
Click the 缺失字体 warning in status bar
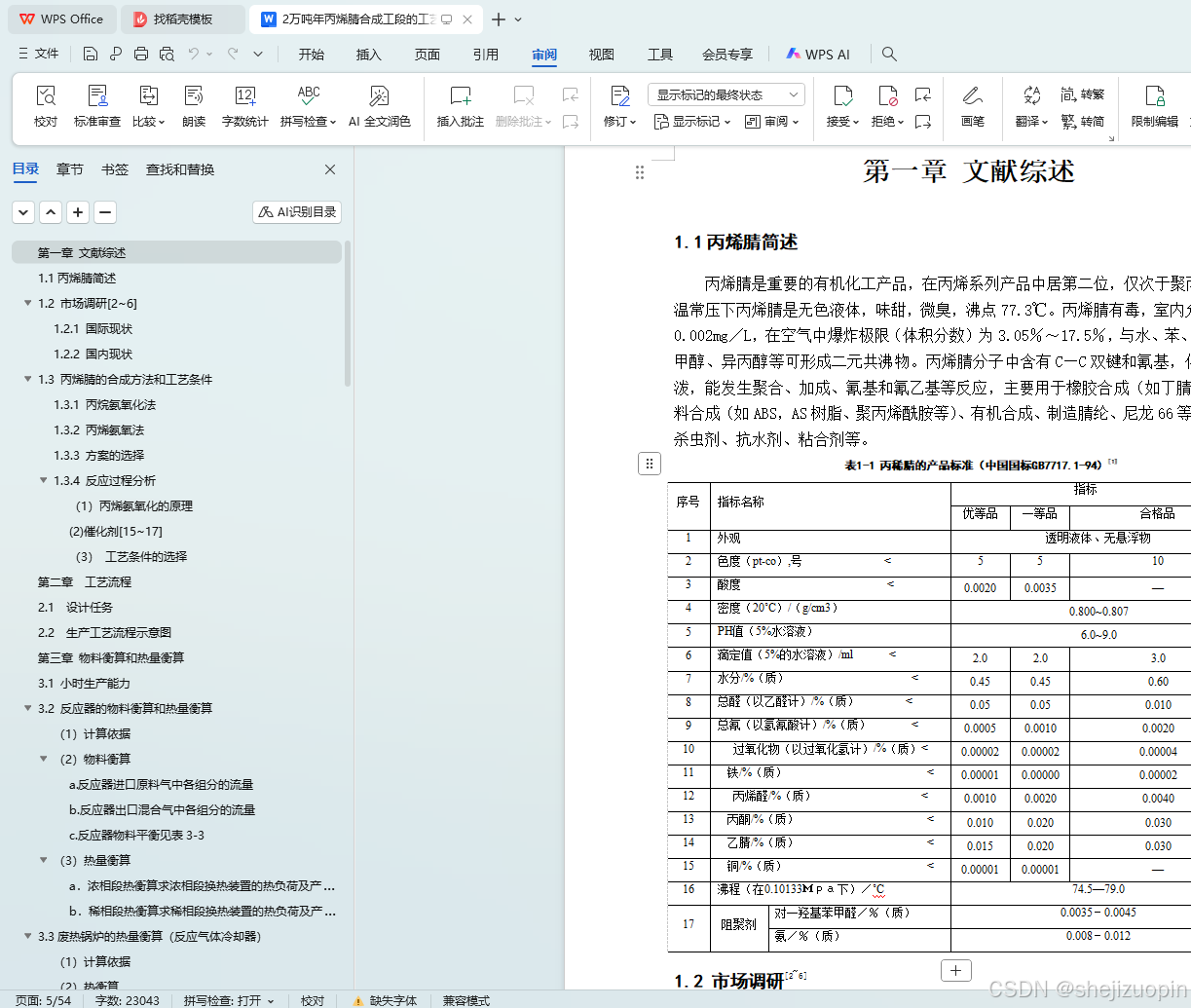pyautogui.click(x=385, y=1000)
